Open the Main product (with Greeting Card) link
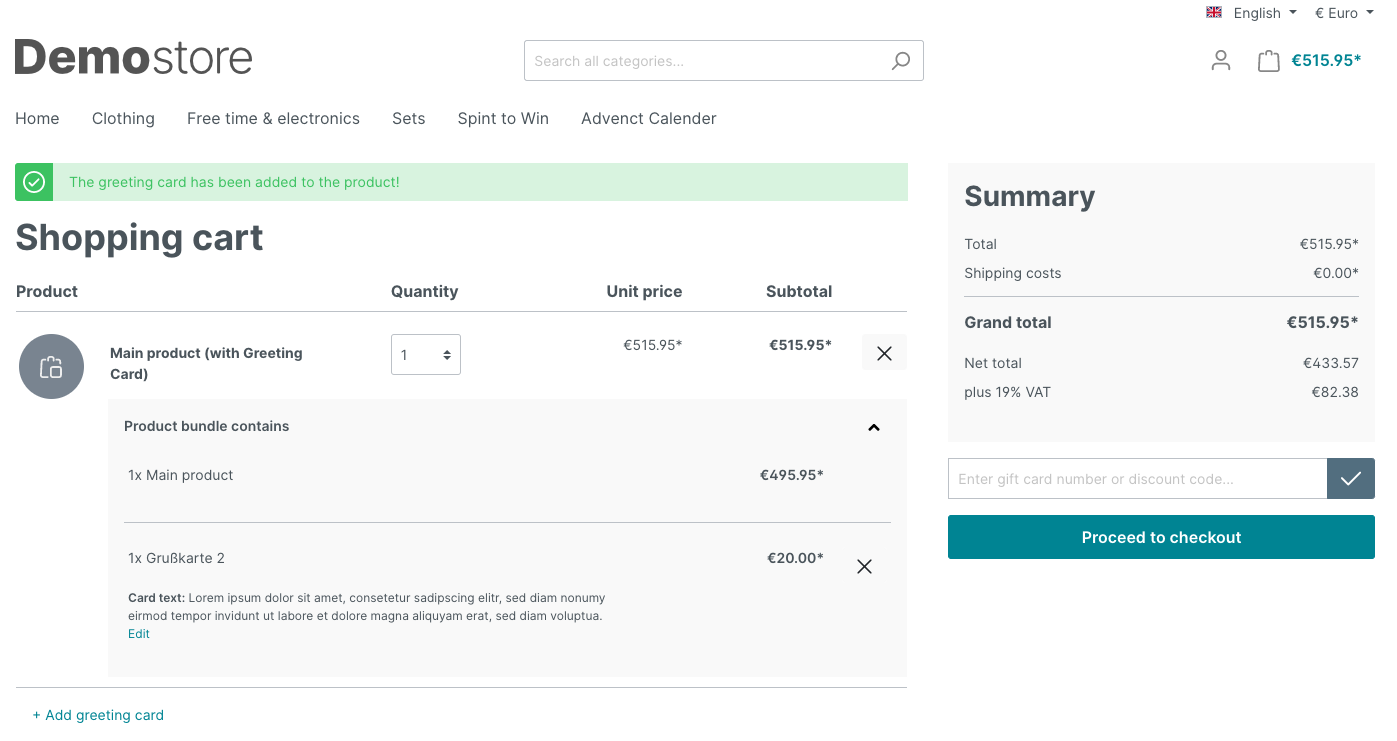The image size is (1397, 741). click(206, 363)
